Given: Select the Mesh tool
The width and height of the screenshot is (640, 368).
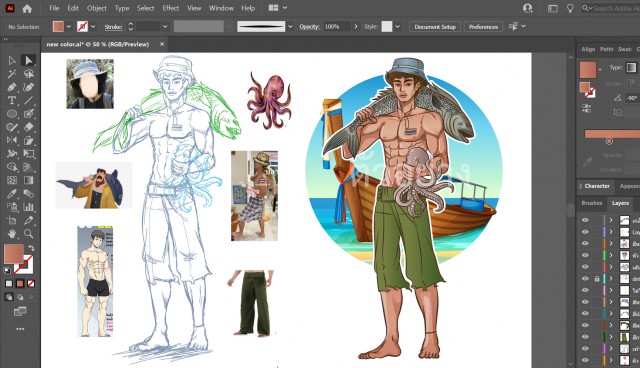Looking at the screenshot, I should pos(12,180).
